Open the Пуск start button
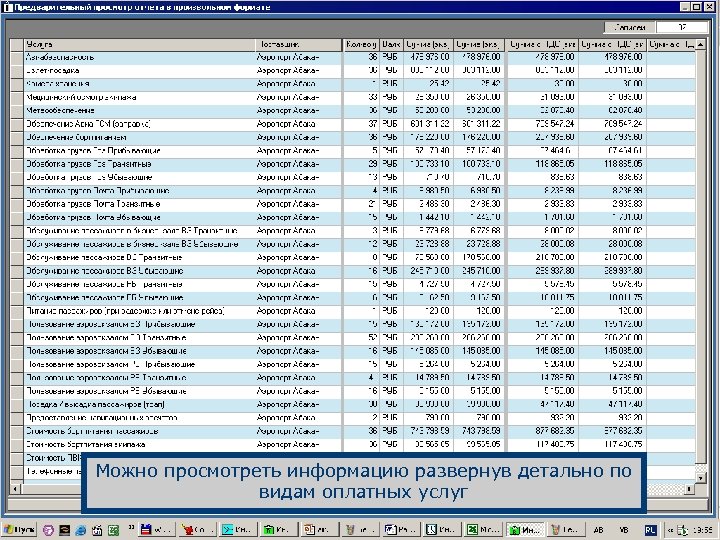 click(20, 529)
